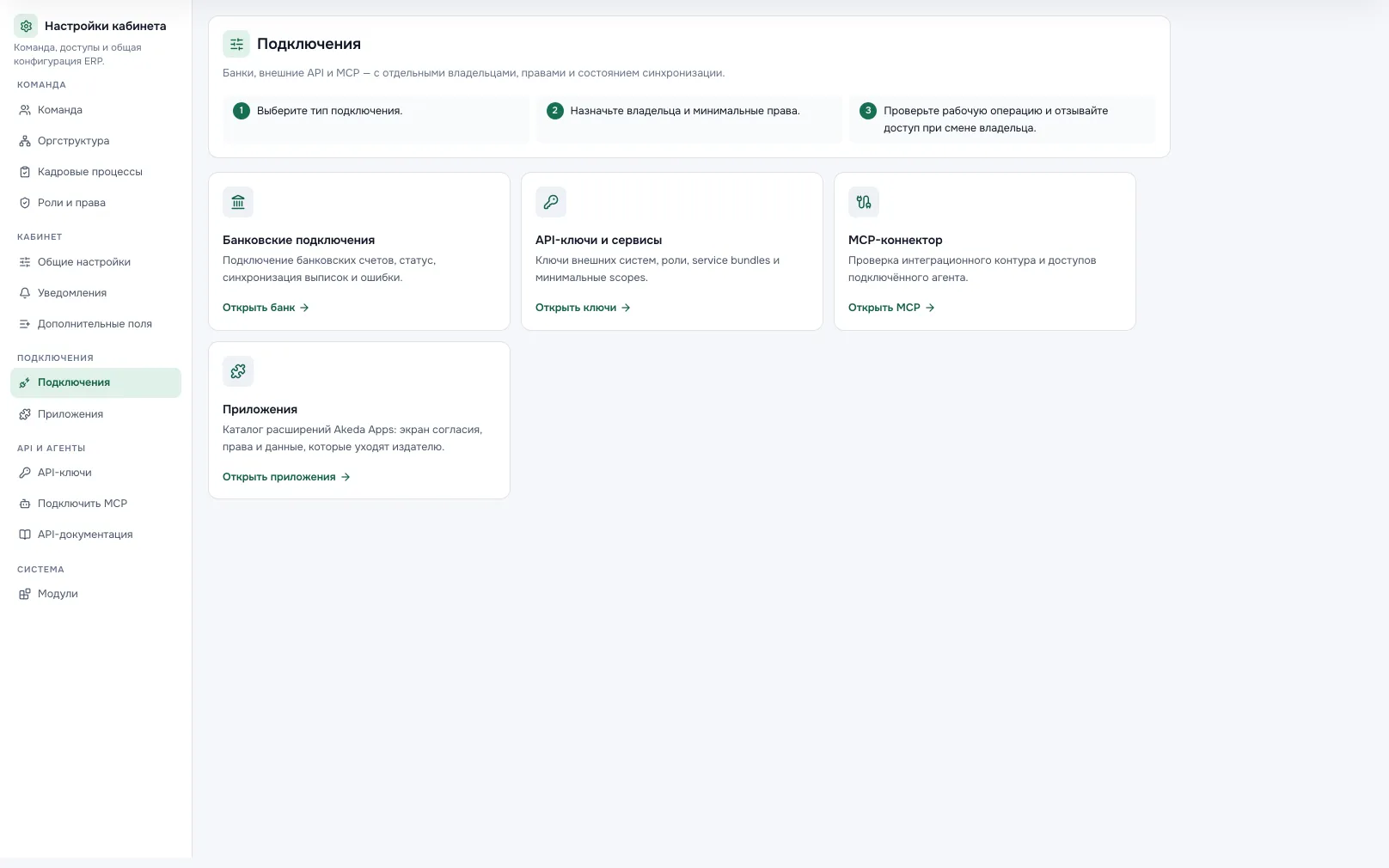Click the blocks icon next to Модули
1389x868 pixels.
25,594
